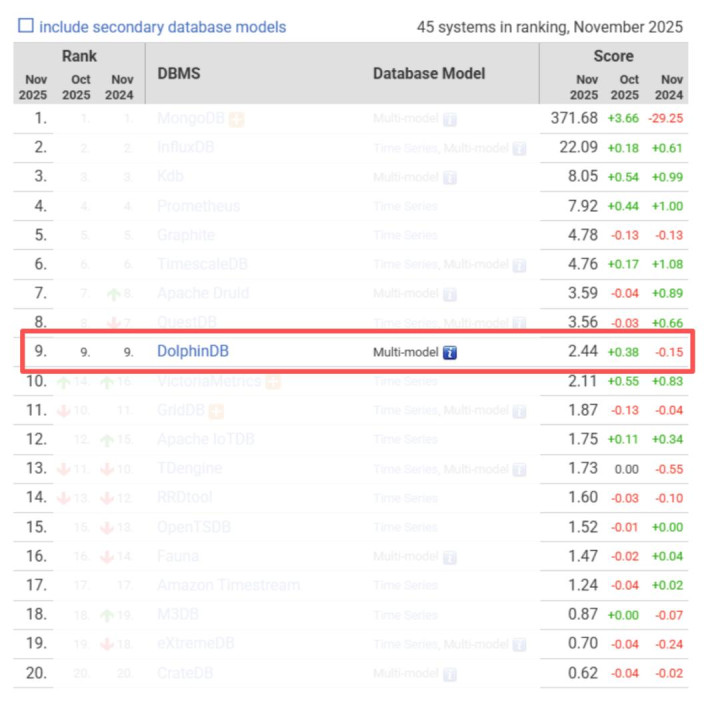Open the InfluxDB system link
Screen dimensions: 720x712
pyautogui.click(x=186, y=147)
